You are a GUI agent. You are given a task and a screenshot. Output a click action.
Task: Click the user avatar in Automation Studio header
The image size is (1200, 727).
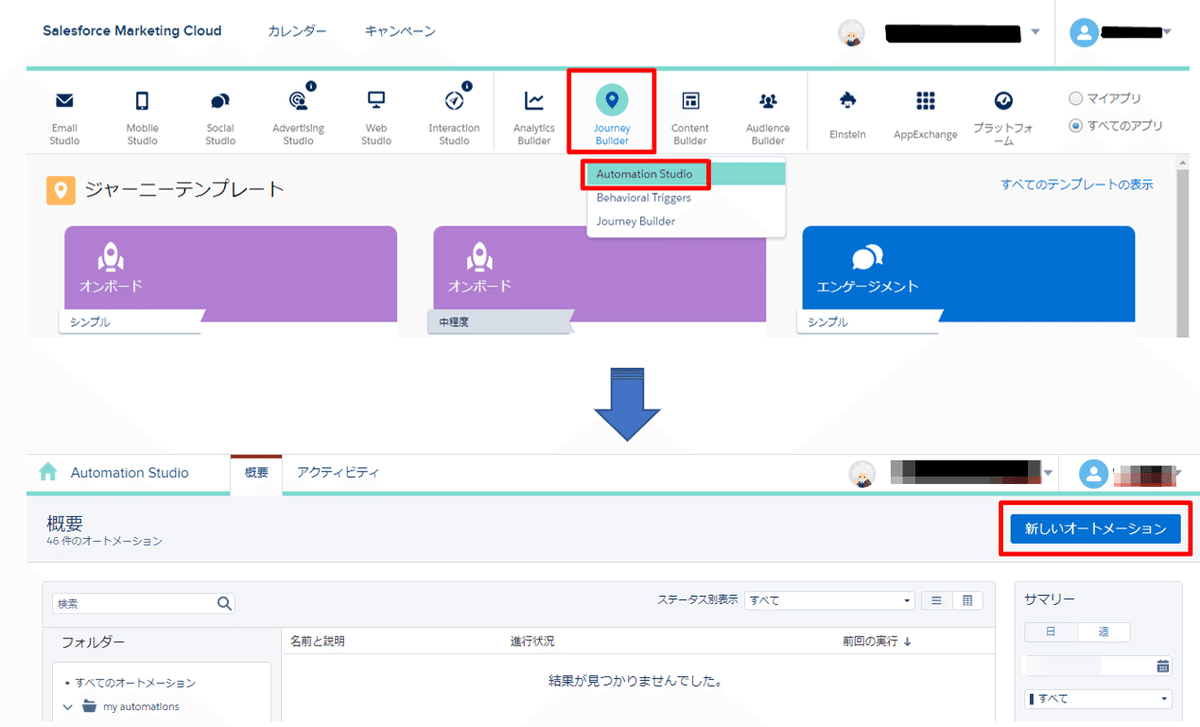[1095, 472]
